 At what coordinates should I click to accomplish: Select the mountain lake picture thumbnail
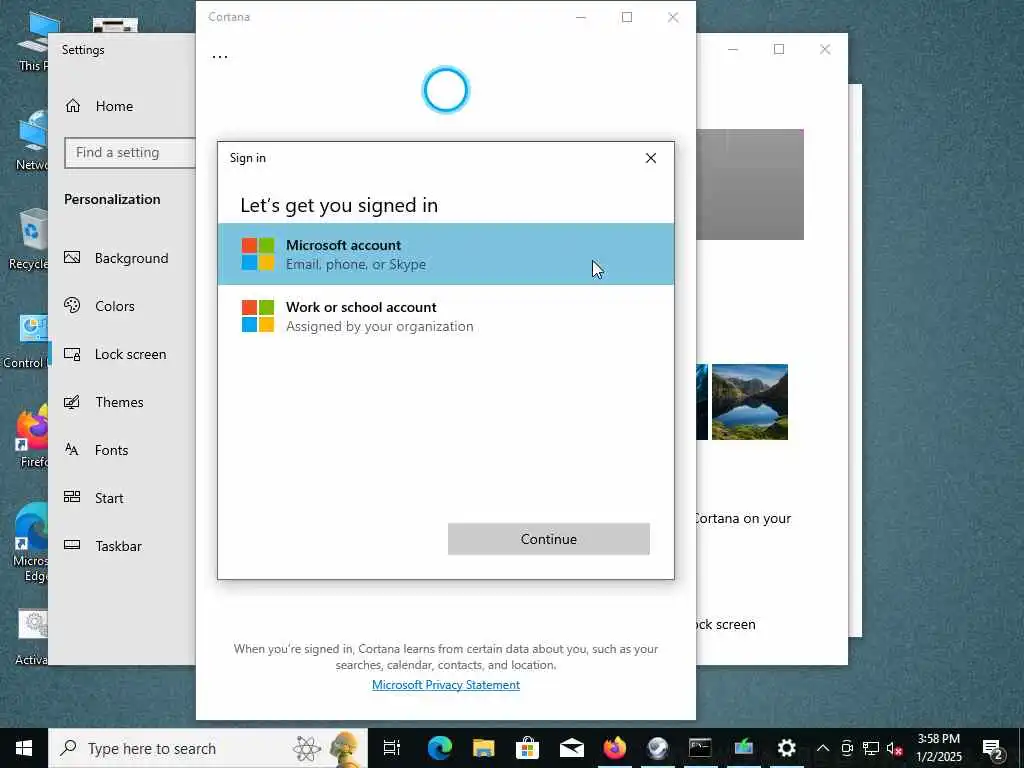[750, 402]
